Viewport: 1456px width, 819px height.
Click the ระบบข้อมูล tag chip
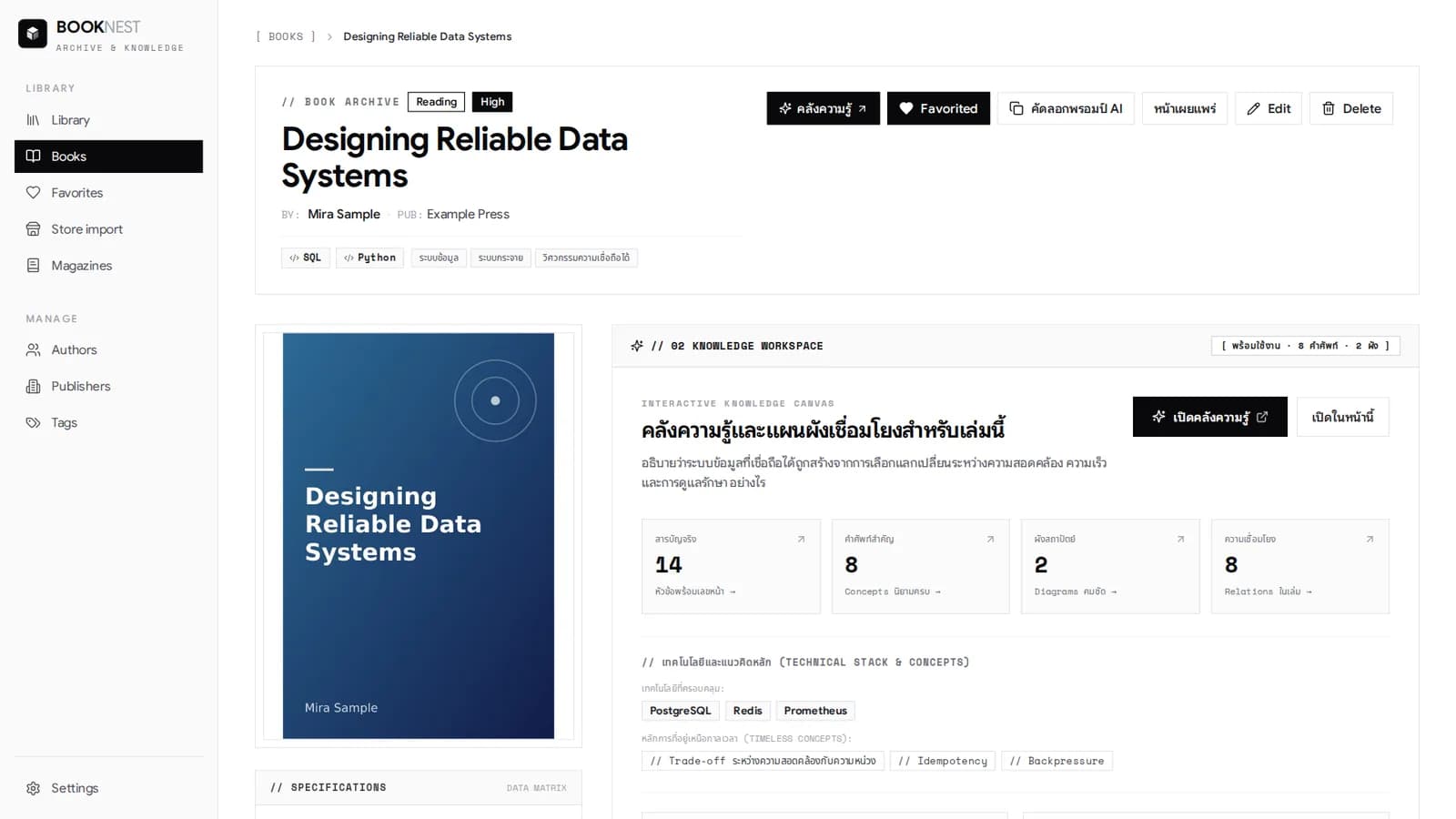coord(439,258)
